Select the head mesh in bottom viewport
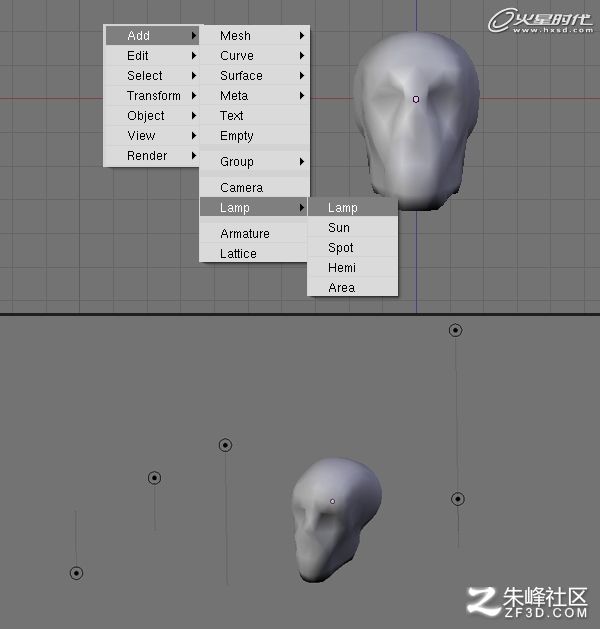The image size is (600, 629). click(336, 520)
